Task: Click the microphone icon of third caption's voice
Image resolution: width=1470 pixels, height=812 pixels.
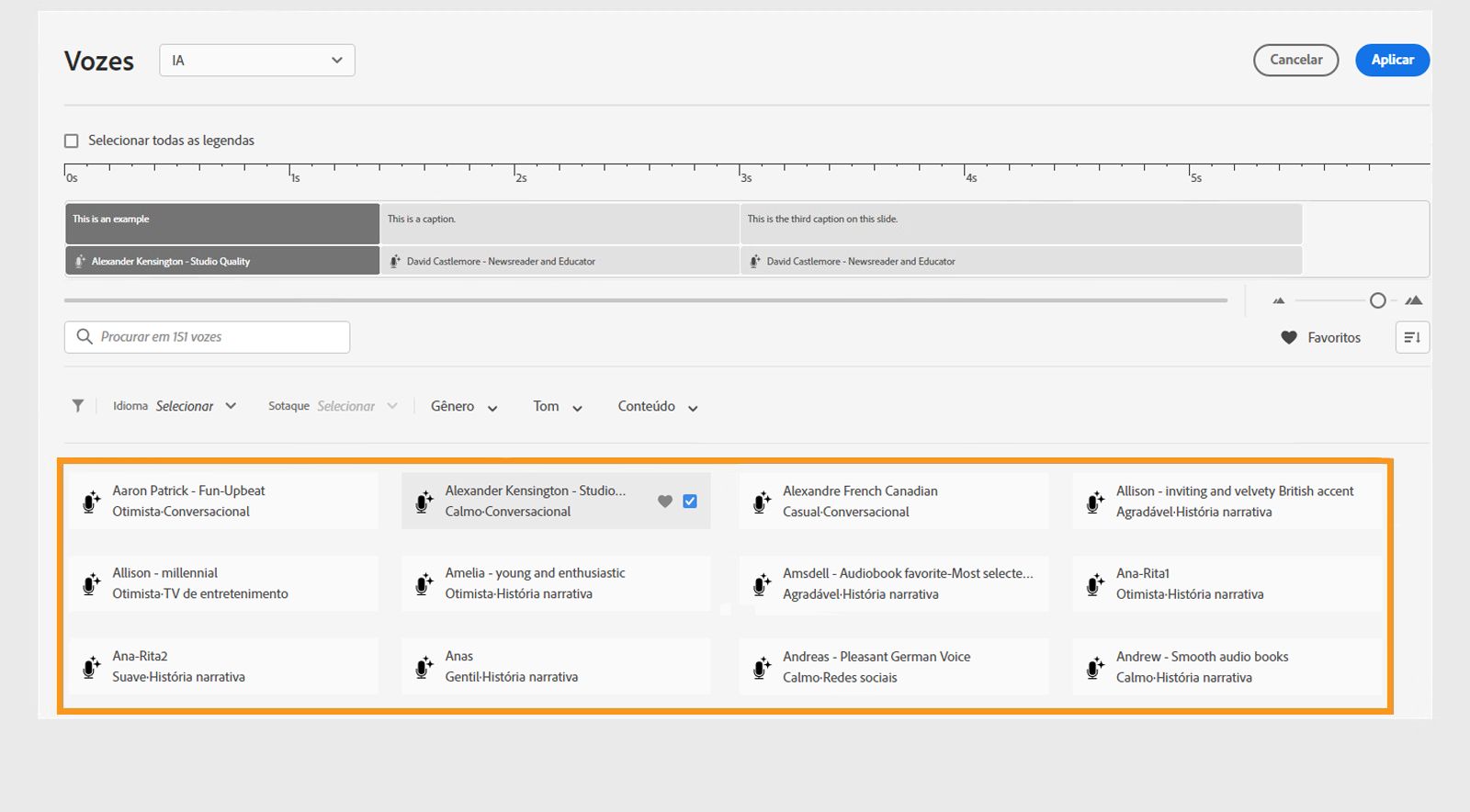Action: pyautogui.click(x=755, y=262)
